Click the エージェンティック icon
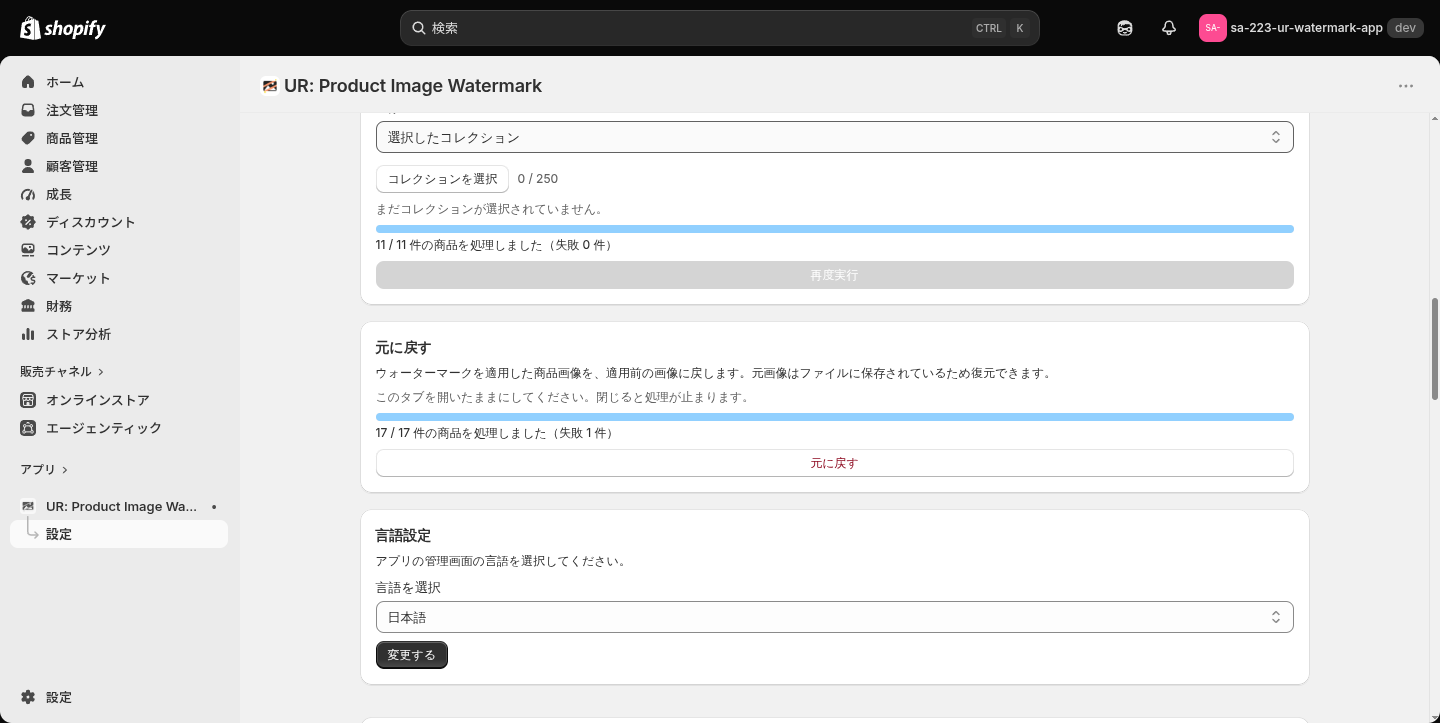 28,428
